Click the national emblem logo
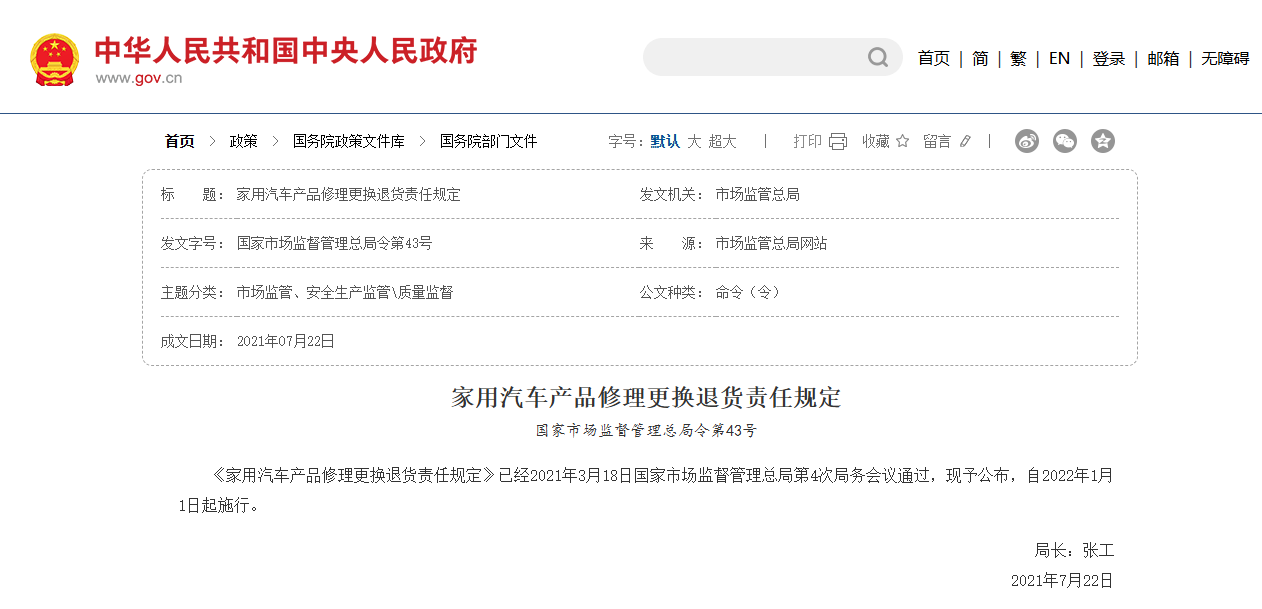Image resolution: width=1262 pixels, height=609 pixels. (x=54, y=59)
